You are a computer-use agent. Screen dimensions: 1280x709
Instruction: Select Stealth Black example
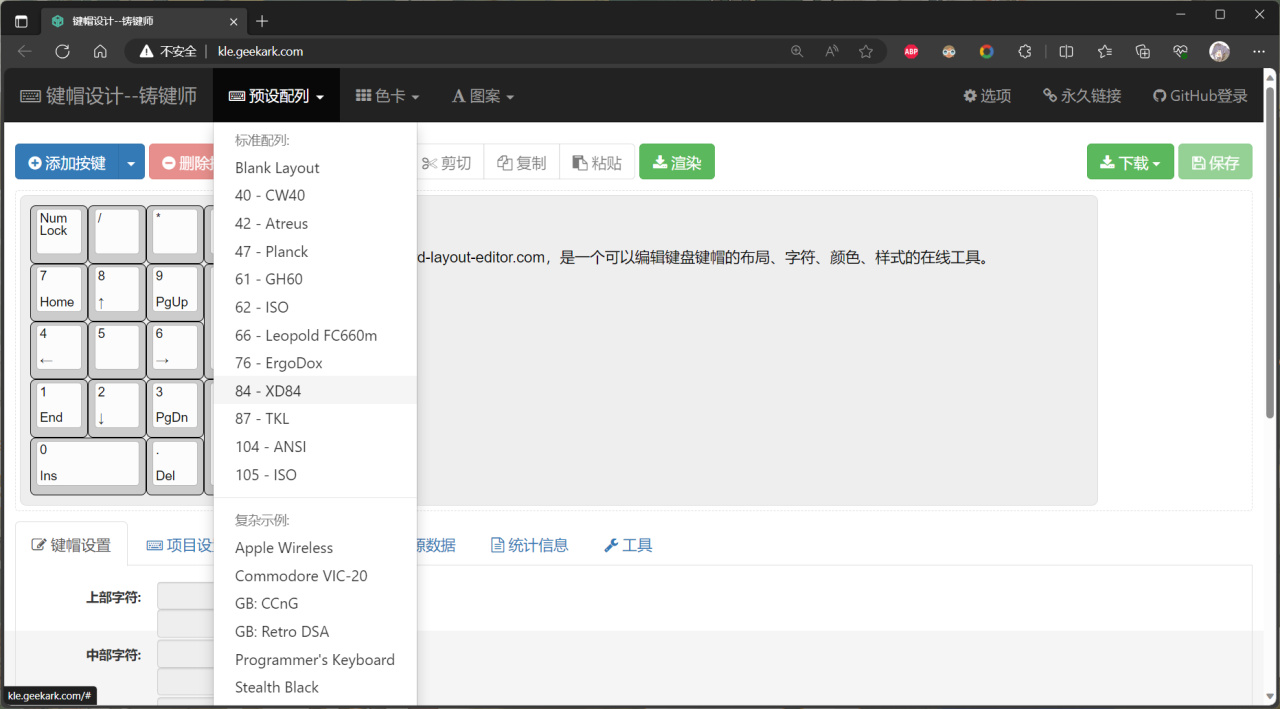(315, 688)
